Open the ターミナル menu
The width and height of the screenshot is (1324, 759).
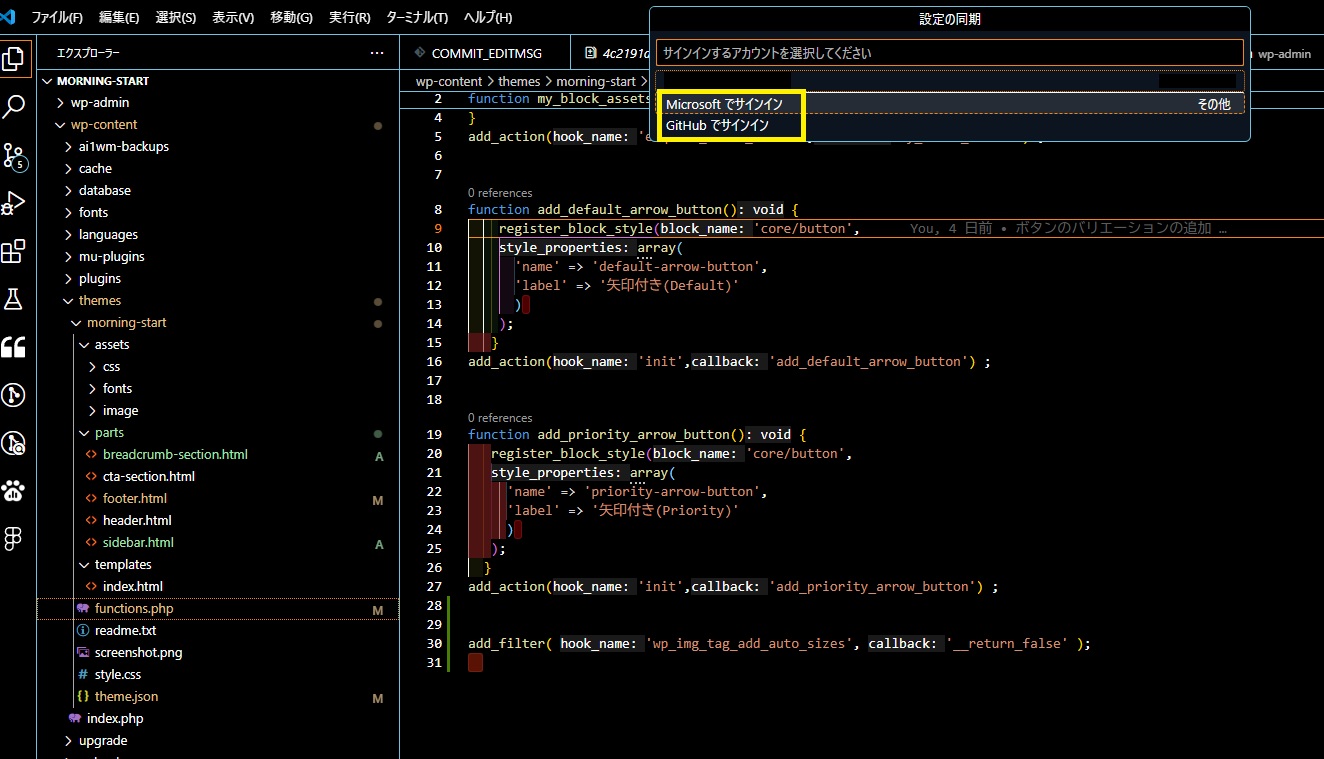coord(417,17)
